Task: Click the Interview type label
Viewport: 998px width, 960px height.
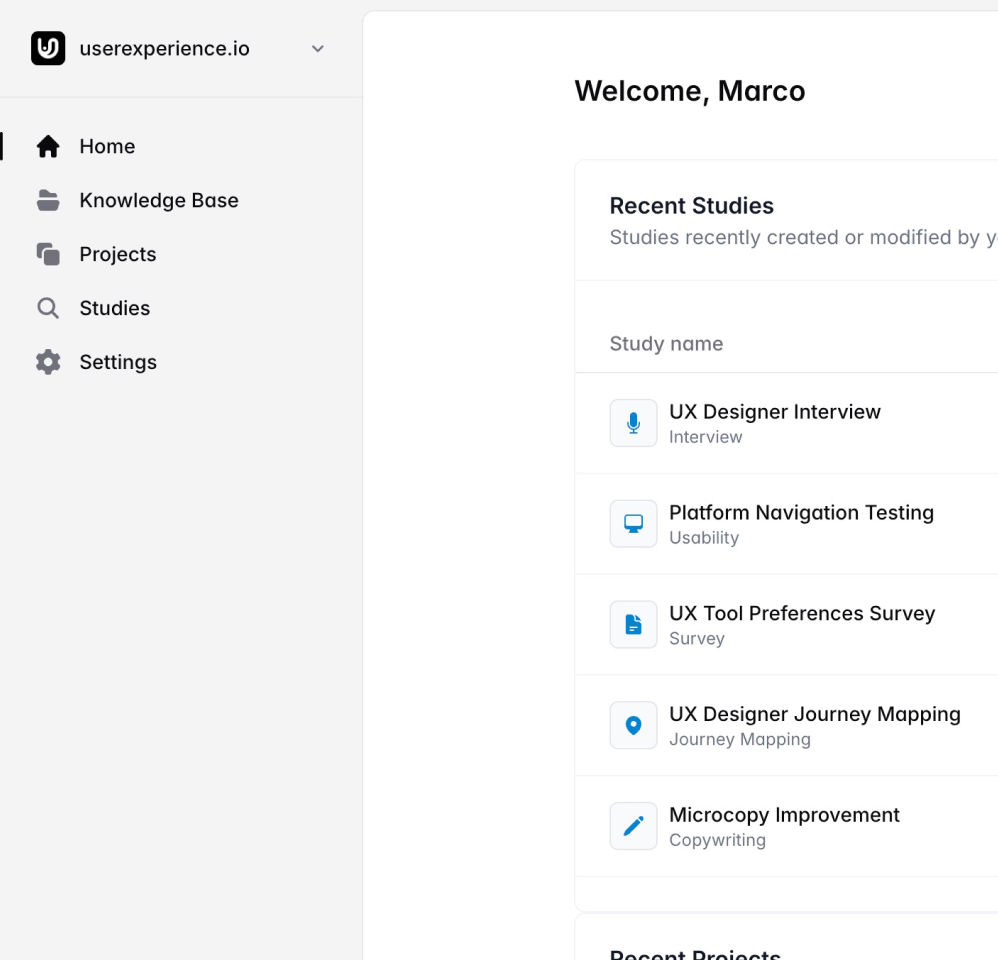Action: (x=705, y=437)
